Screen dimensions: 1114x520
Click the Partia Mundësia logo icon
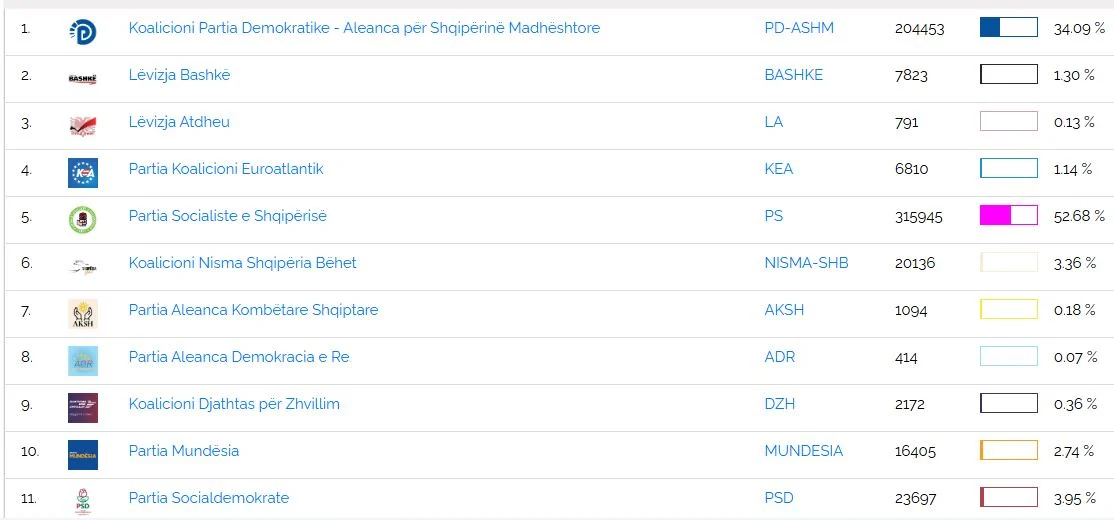tap(82, 455)
